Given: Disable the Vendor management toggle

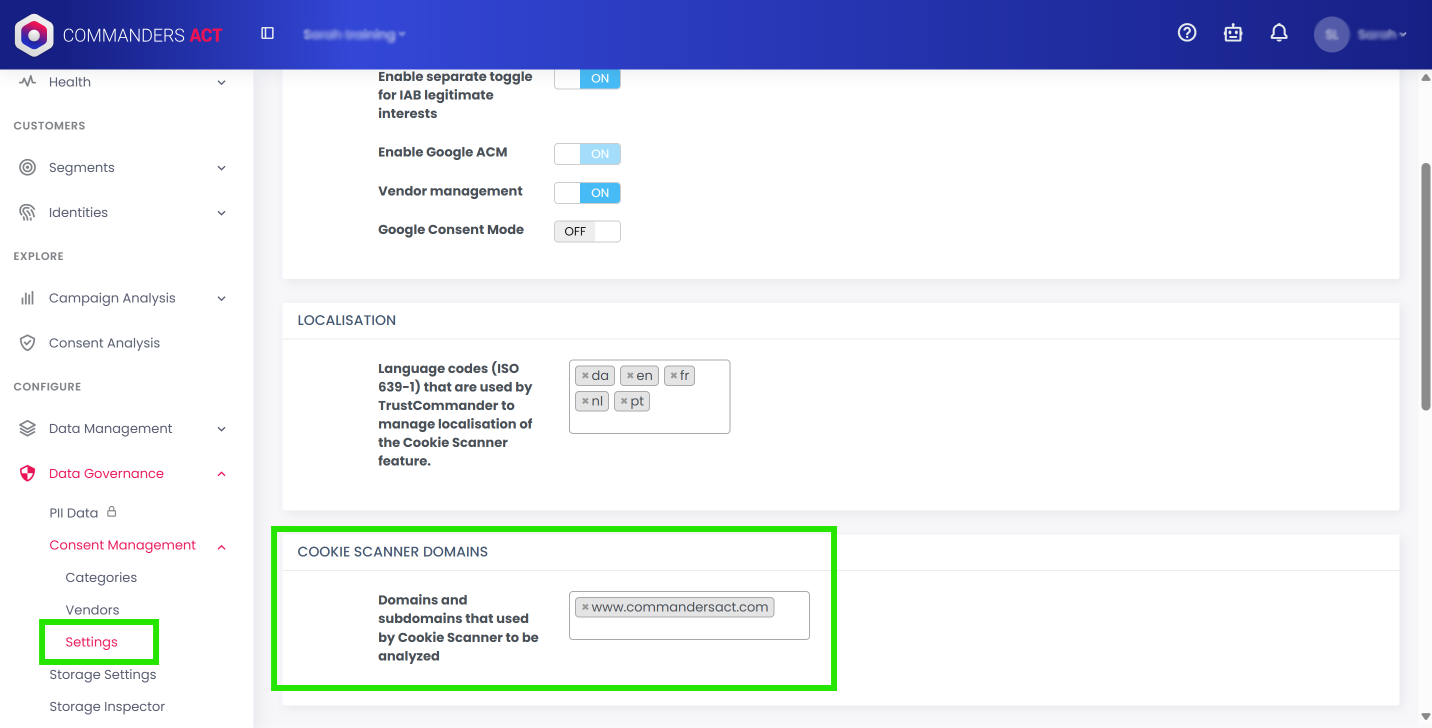Looking at the screenshot, I should coord(587,193).
